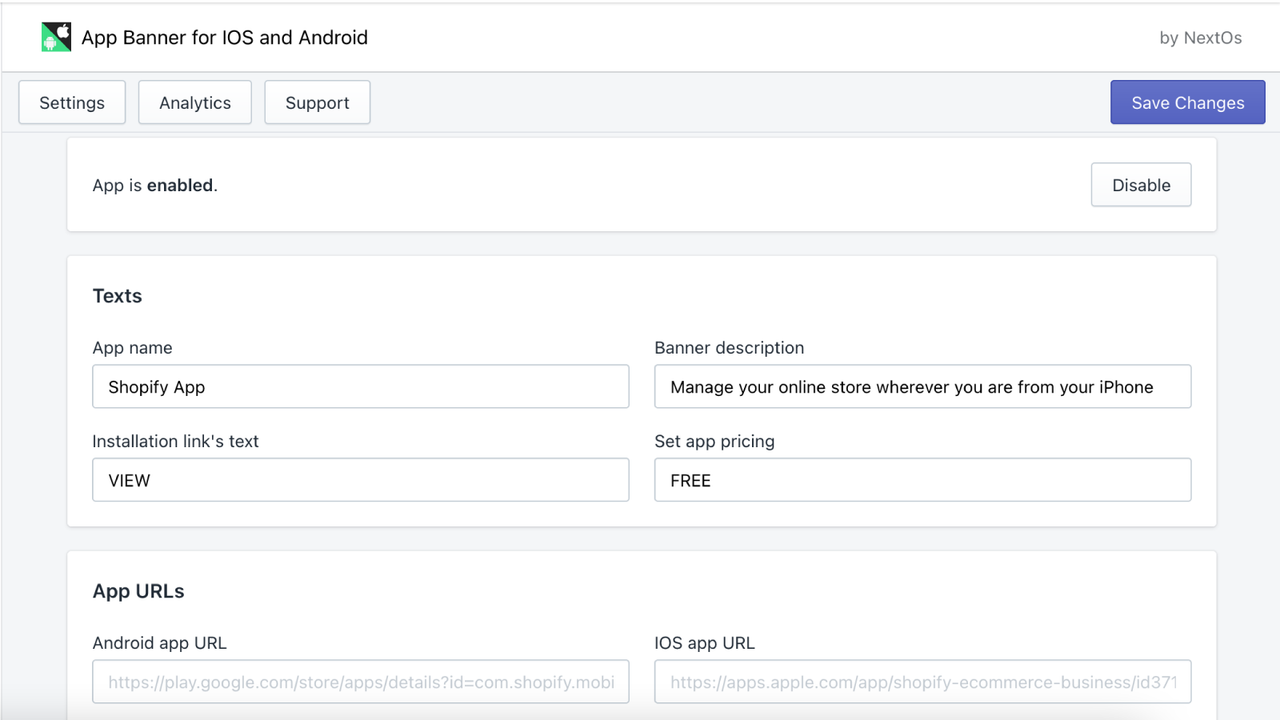
Task: Select the VIEW text value
Action: [128, 480]
